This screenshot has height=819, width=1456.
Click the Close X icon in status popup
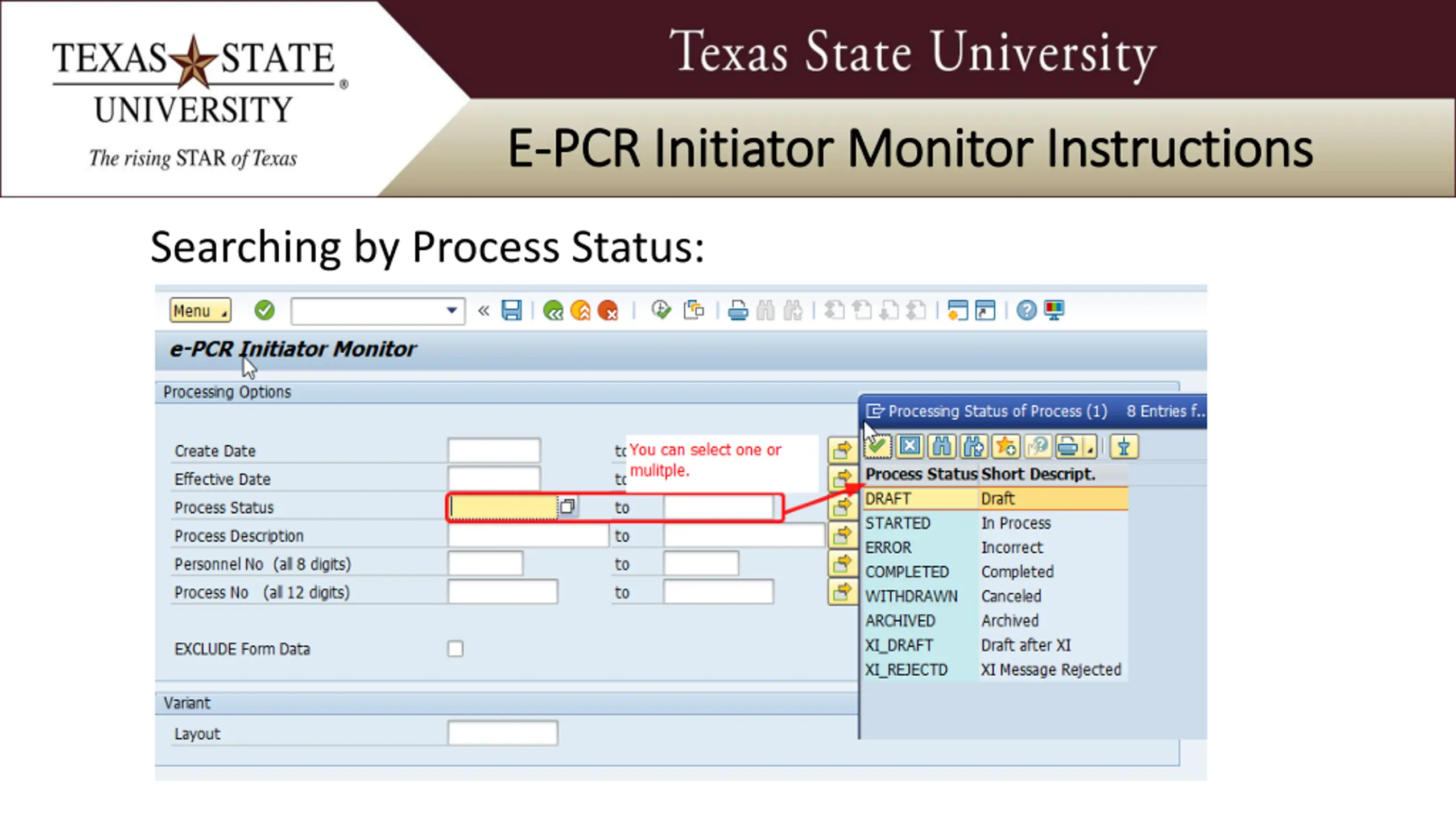pos(910,446)
